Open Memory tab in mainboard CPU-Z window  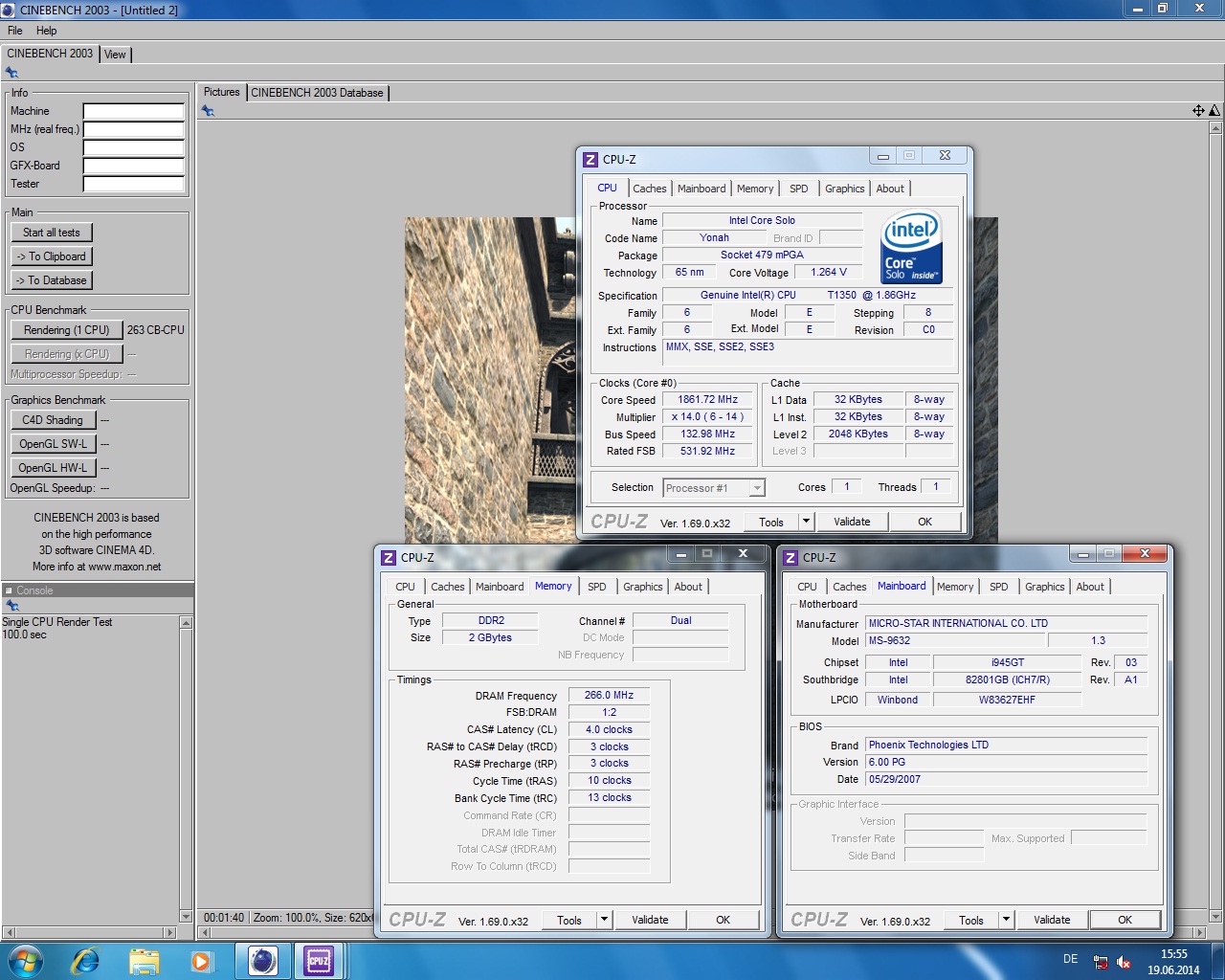[x=955, y=587]
